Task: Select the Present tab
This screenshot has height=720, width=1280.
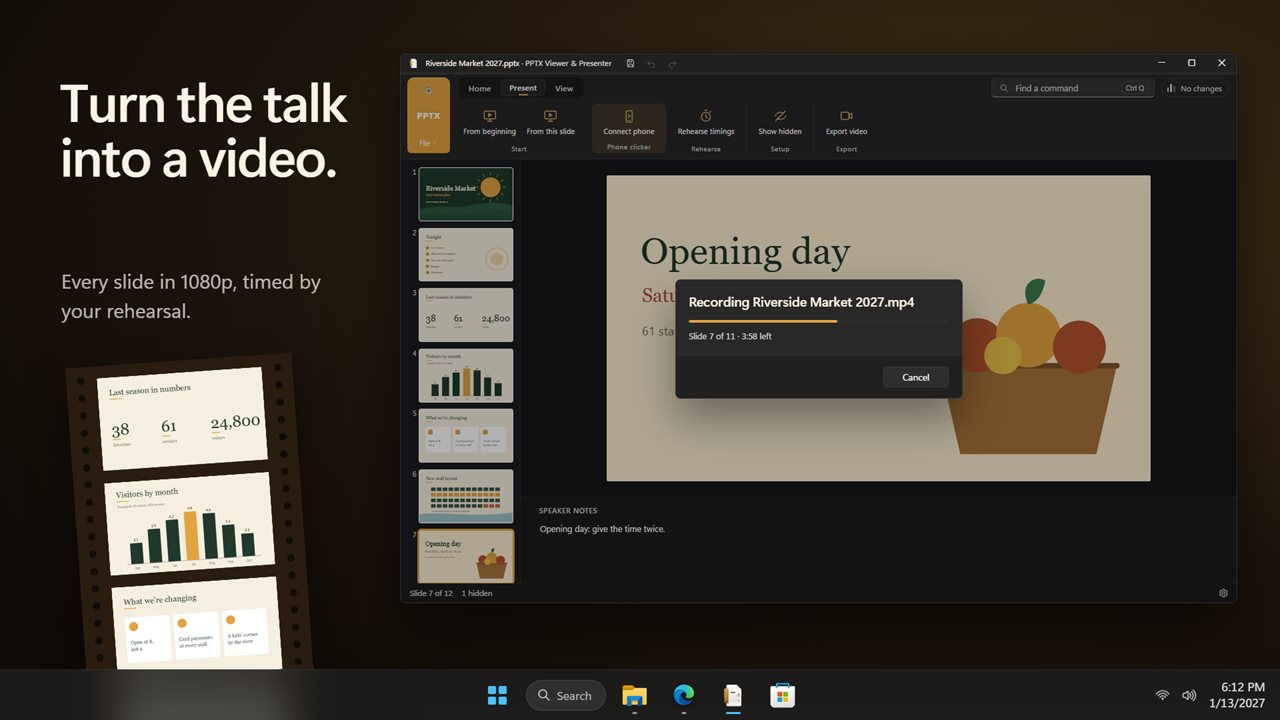Action: tap(523, 88)
